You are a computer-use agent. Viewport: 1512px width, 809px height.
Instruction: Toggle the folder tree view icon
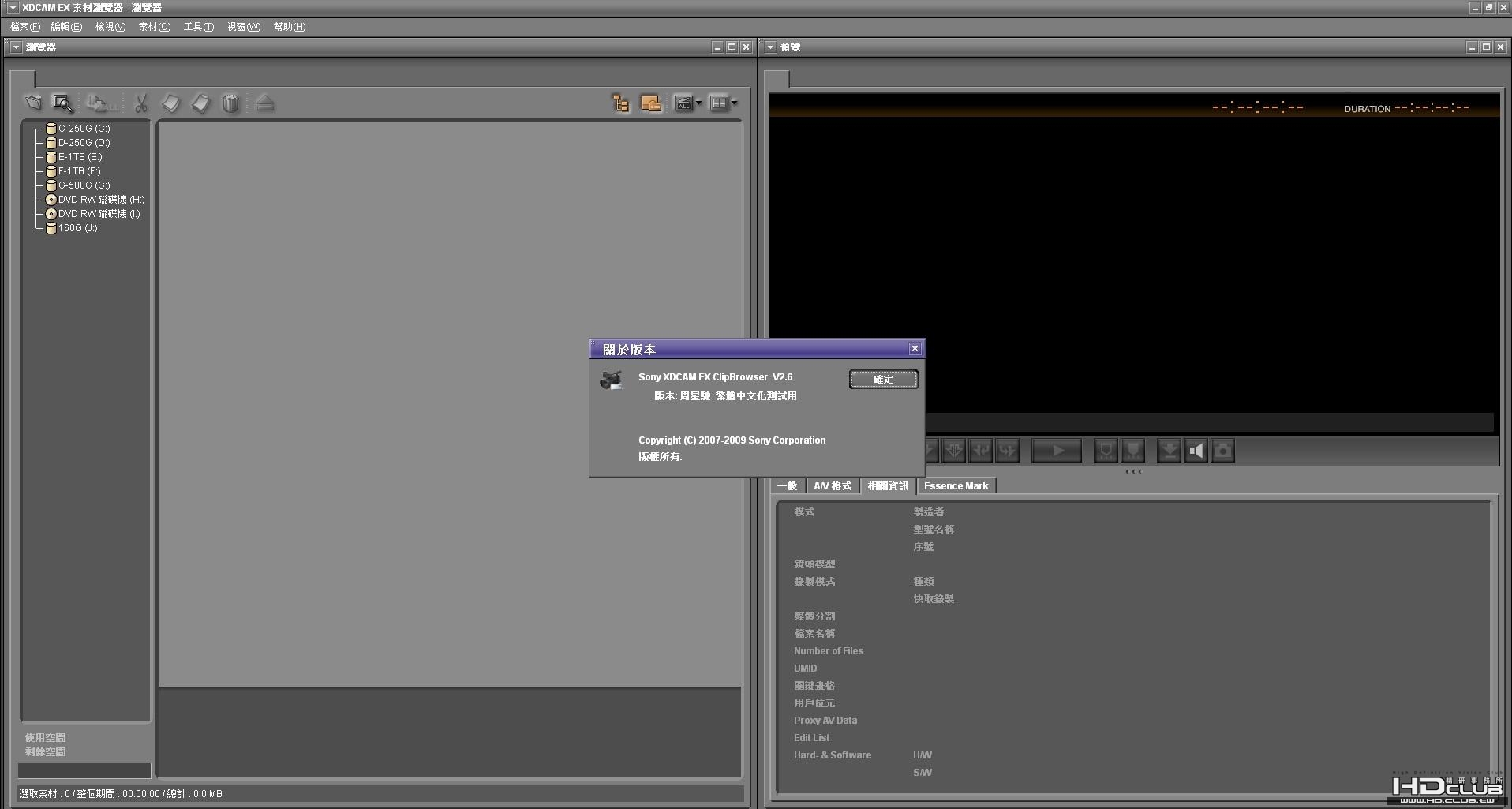[621, 103]
